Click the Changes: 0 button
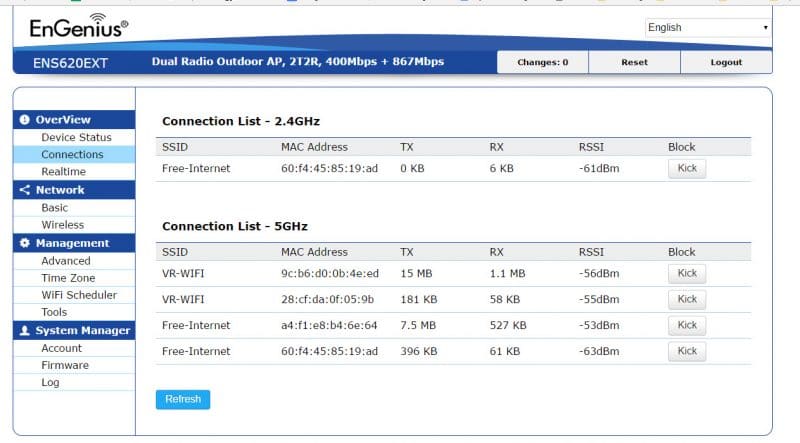800x443 pixels. pyautogui.click(x=542, y=62)
